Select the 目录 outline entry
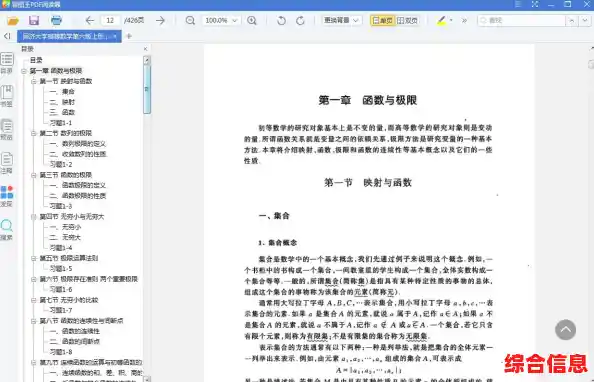Image resolution: width=594 pixels, height=382 pixels. point(36,60)
